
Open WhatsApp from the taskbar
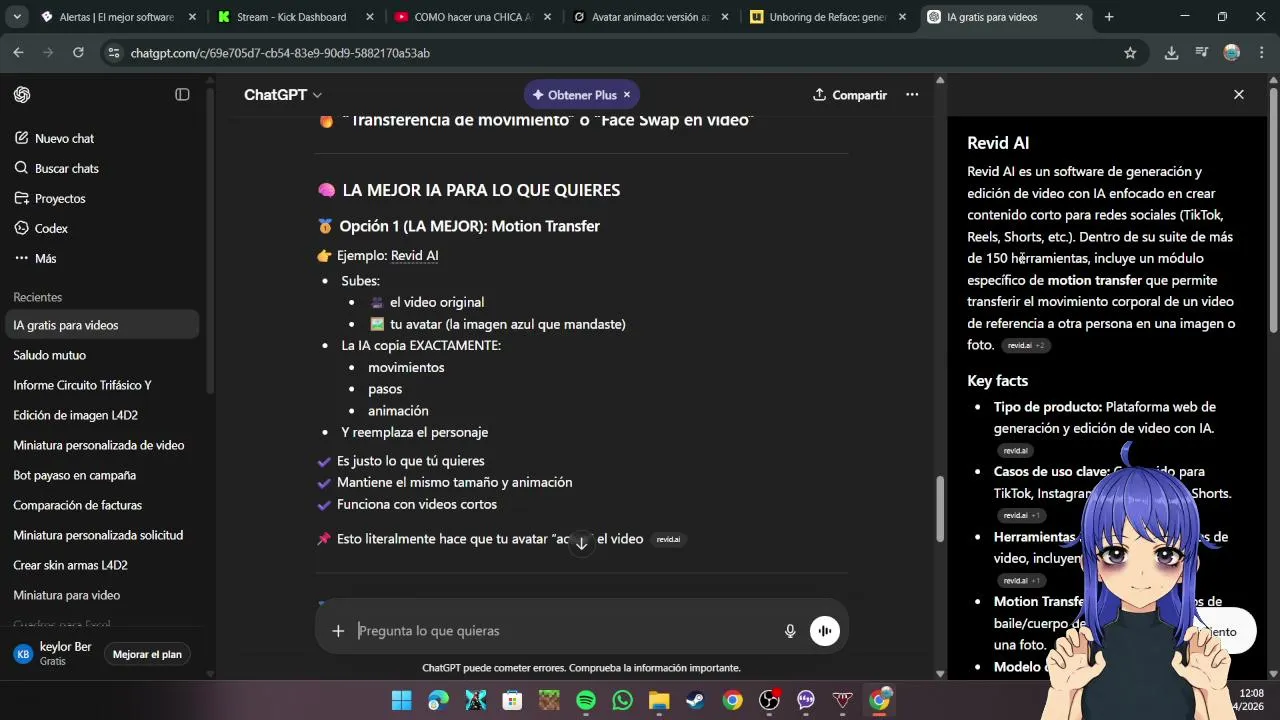tap(622, 700)
